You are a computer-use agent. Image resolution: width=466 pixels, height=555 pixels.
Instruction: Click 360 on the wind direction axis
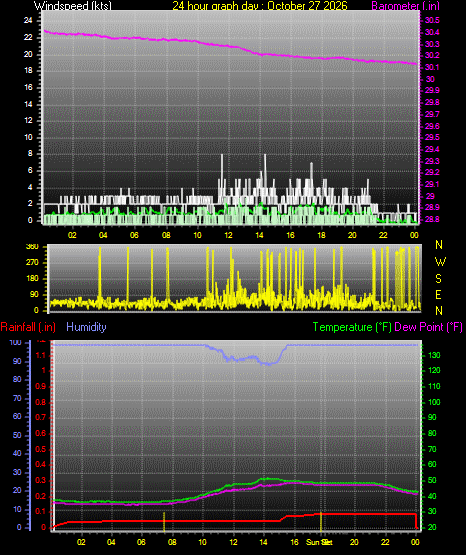point(32,247)
